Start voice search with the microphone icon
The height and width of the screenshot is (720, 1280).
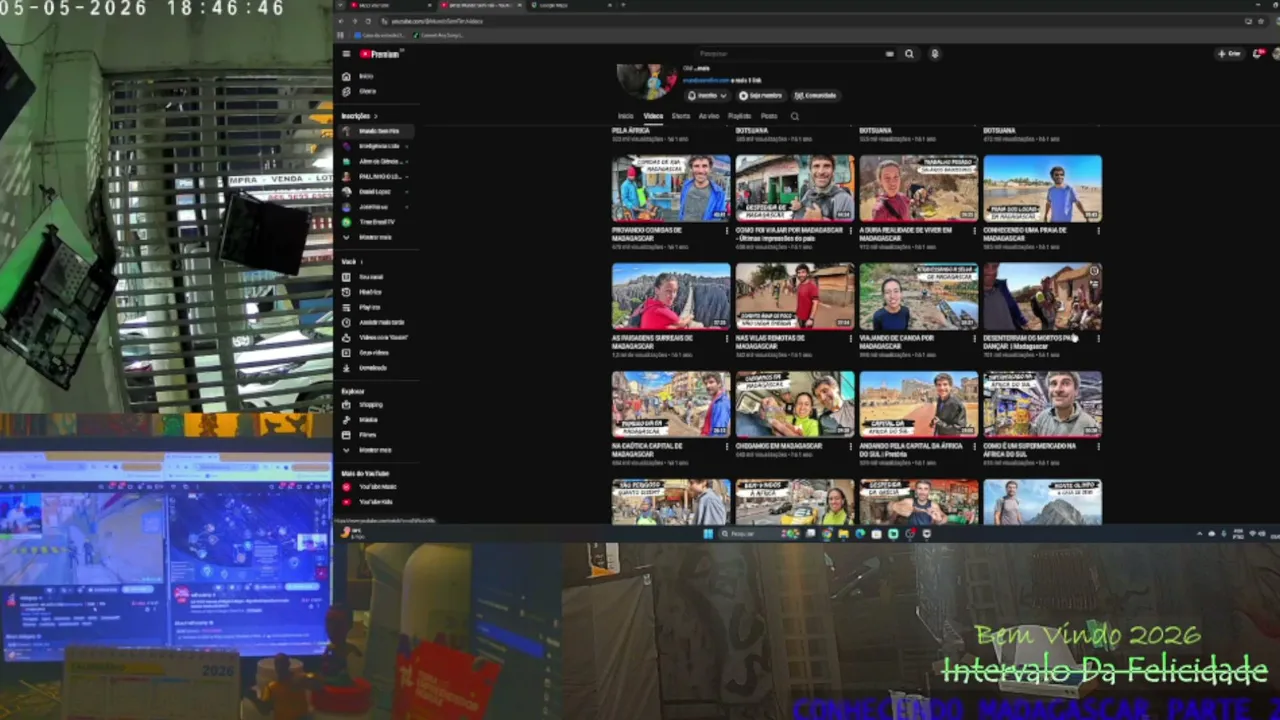935,54
